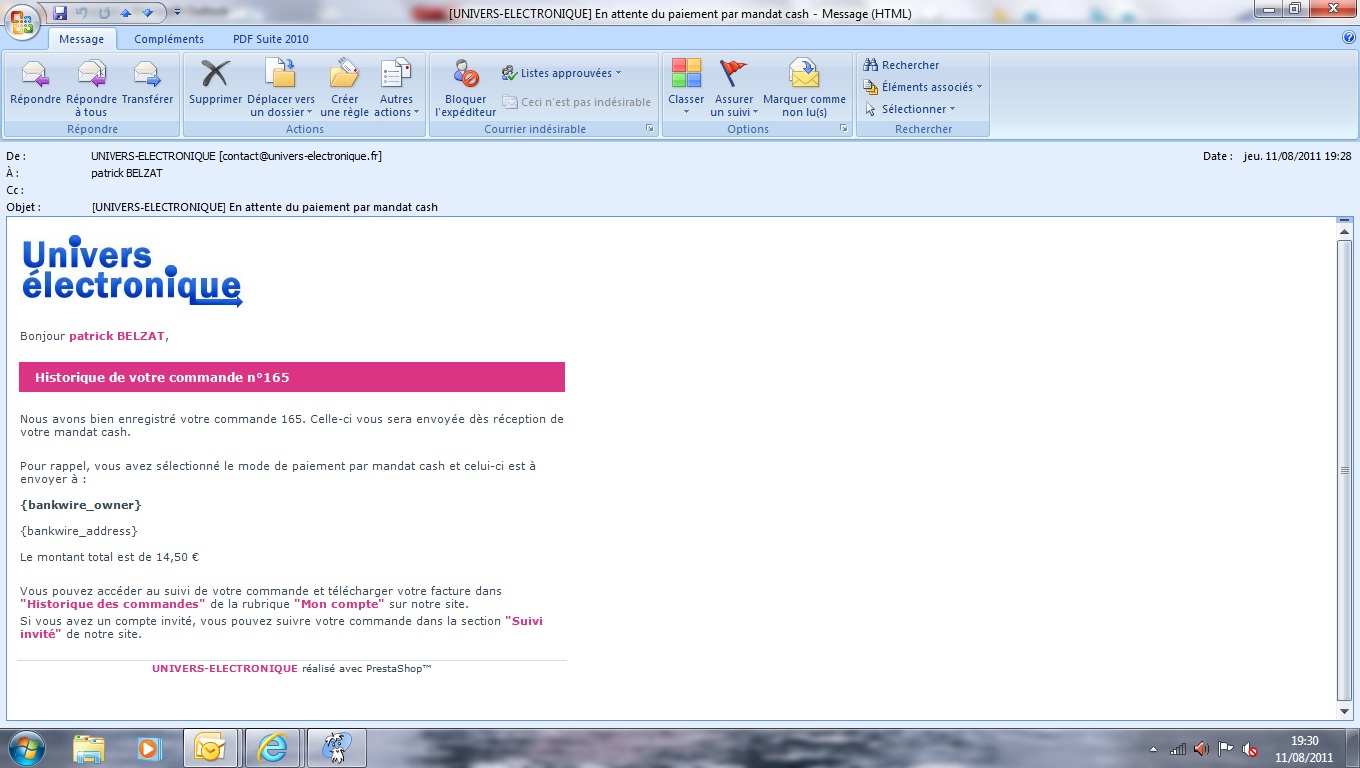Switch to the Message ribbon tab
The width and height of the screenshot is (1360, 768).
coord(82,39)
